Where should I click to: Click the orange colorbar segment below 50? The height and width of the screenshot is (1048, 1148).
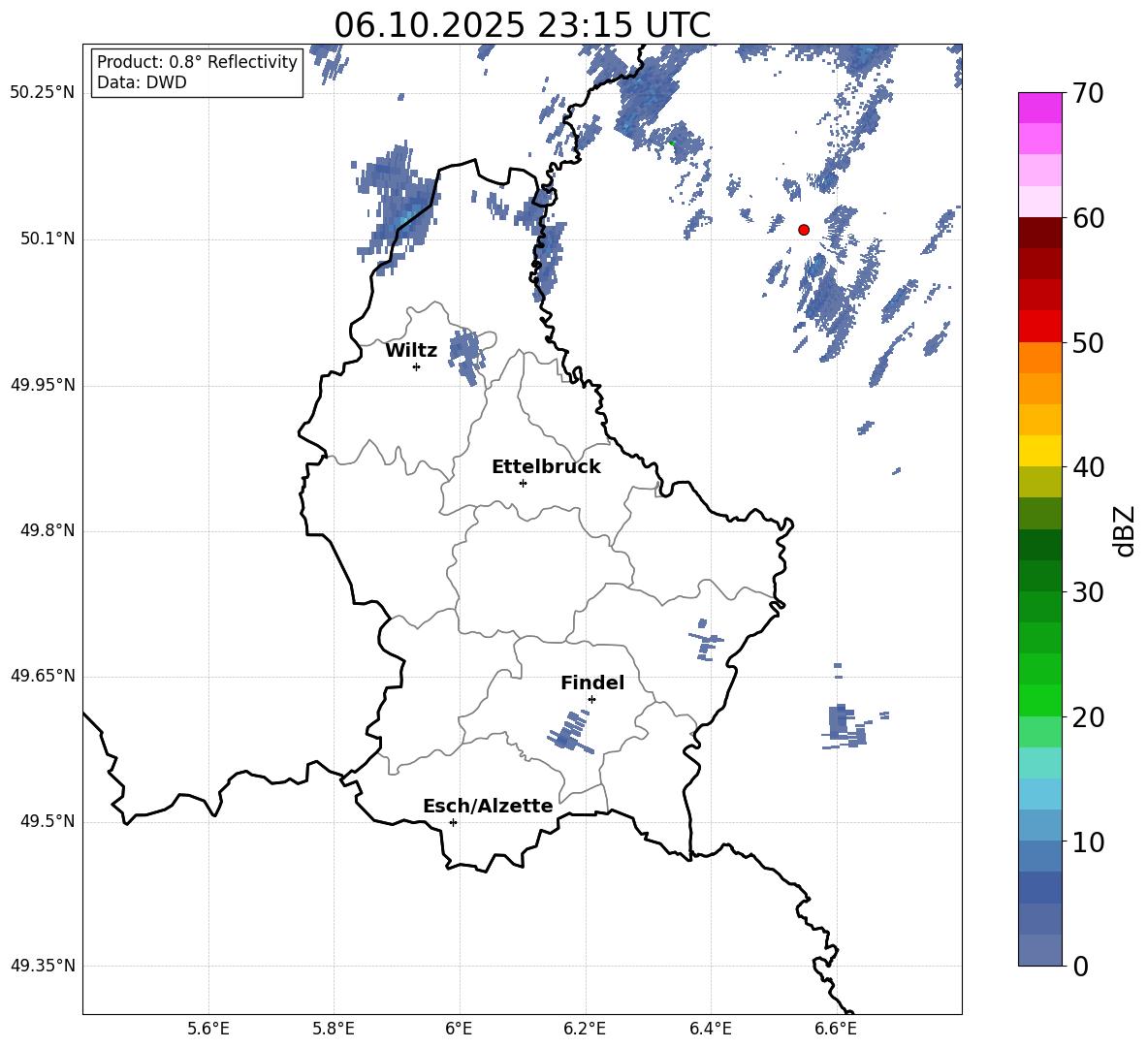(1039, 357)
